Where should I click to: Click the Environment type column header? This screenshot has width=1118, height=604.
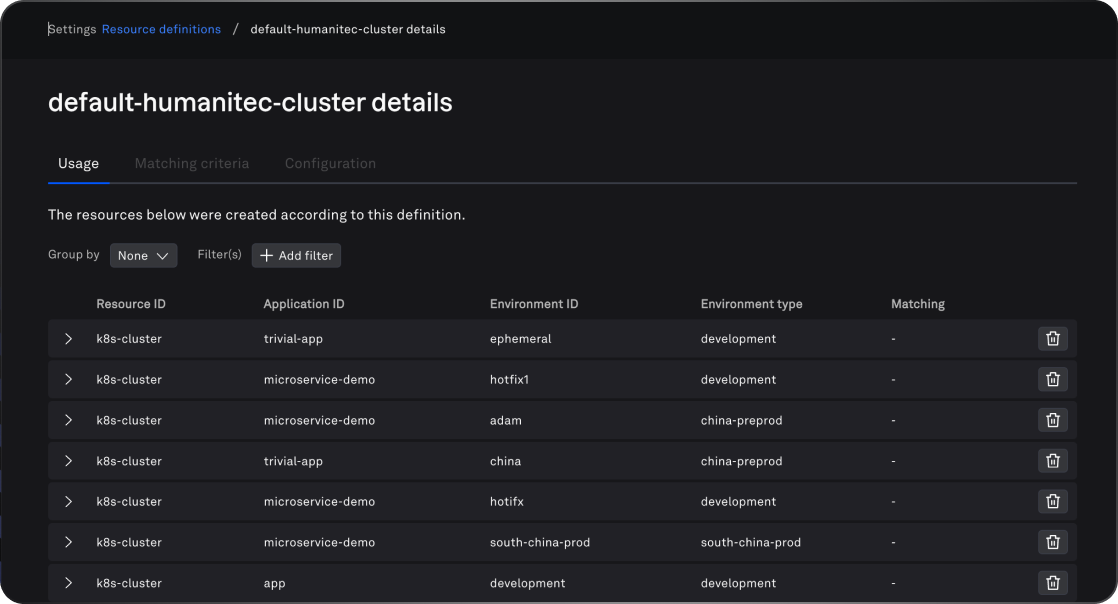point(751,304)
